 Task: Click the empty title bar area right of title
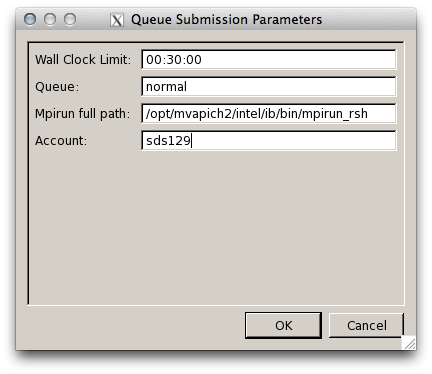[x=367, y=19]
